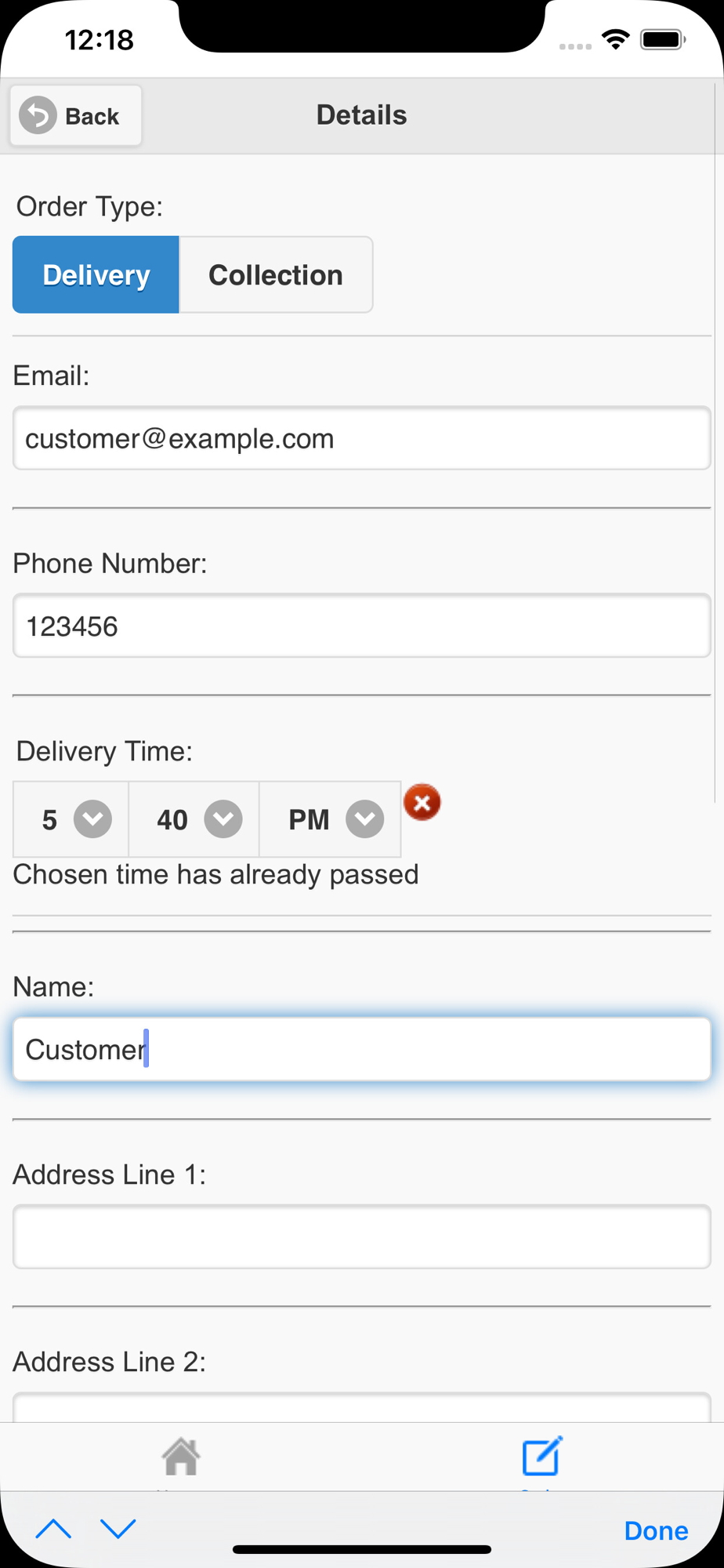Image resolution: width=724 pixels, height=1568 pixels.
Task: Dismiss keyboard toolbar with Done
Action: pyautogui.click(x=656, y=1530)
